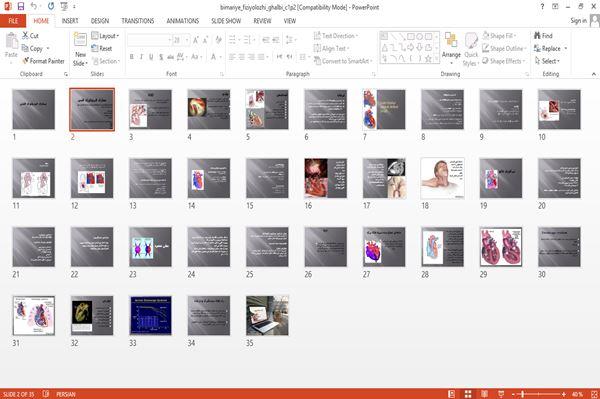The width and height of the screenshot is (600, 399).
Task: Switch to Slide Sorter view in status bar
Action: tap(468, 394)
